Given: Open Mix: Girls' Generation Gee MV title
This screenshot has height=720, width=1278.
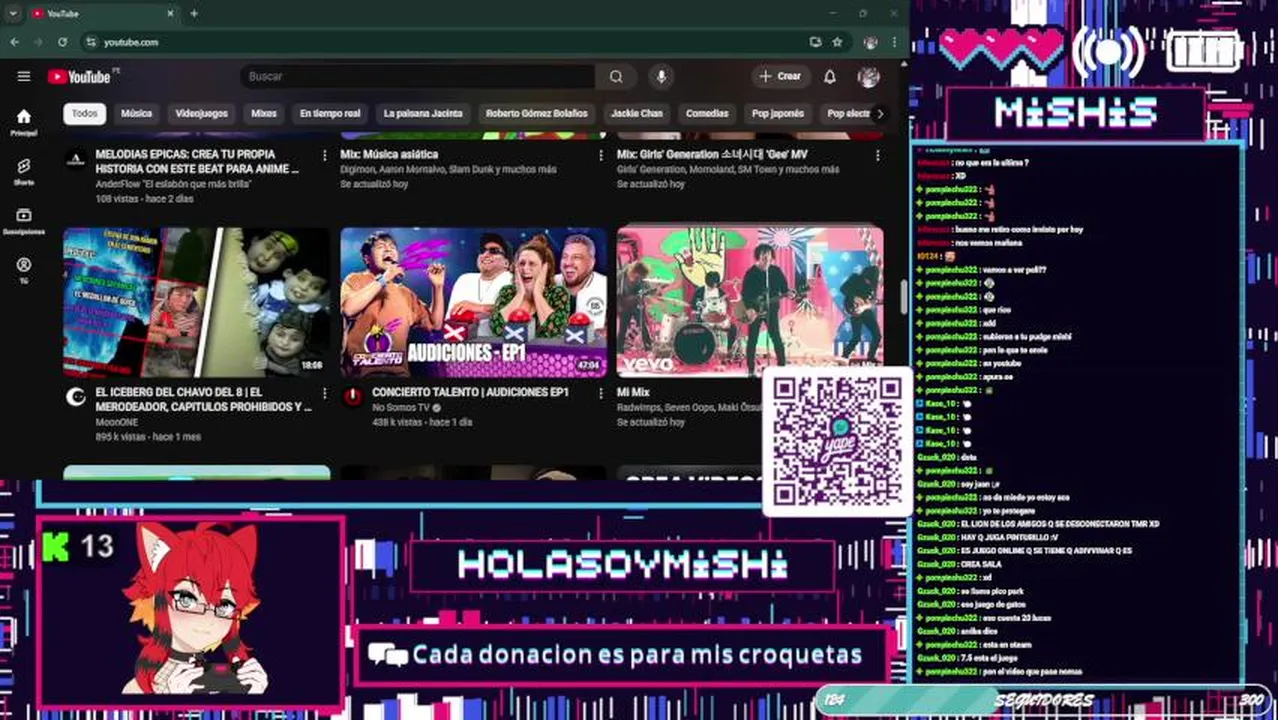Looking at the screenshot, I should 712,154.
